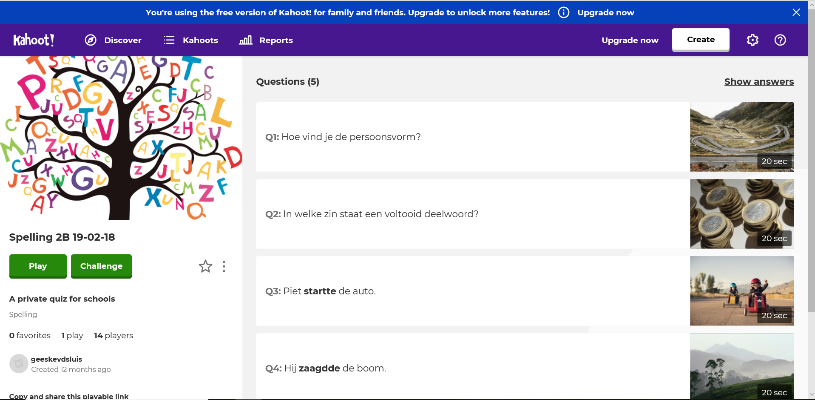Expand question Q1 about persoonsvorm
The width and height of the screenshot is (815, 400).
coord(472,136)
